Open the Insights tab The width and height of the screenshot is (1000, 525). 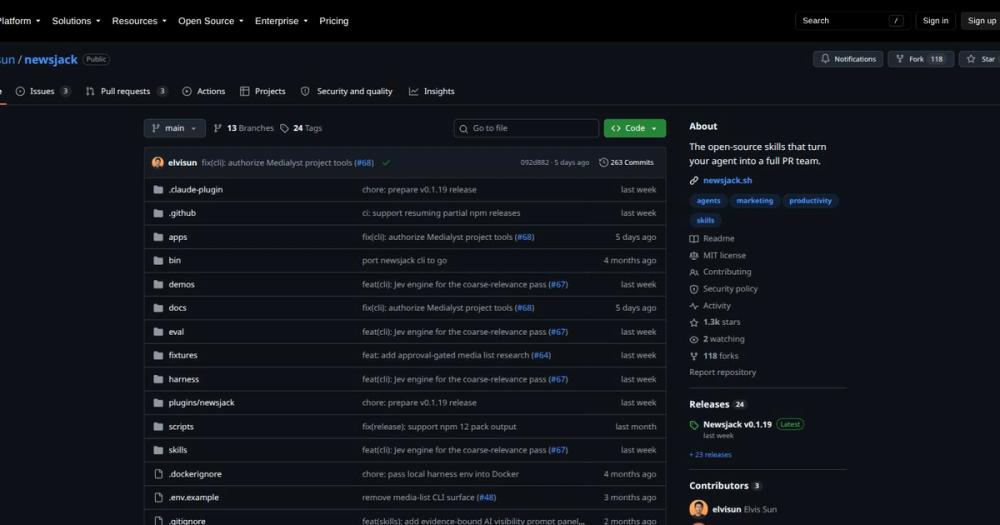[x=432, y=91]
